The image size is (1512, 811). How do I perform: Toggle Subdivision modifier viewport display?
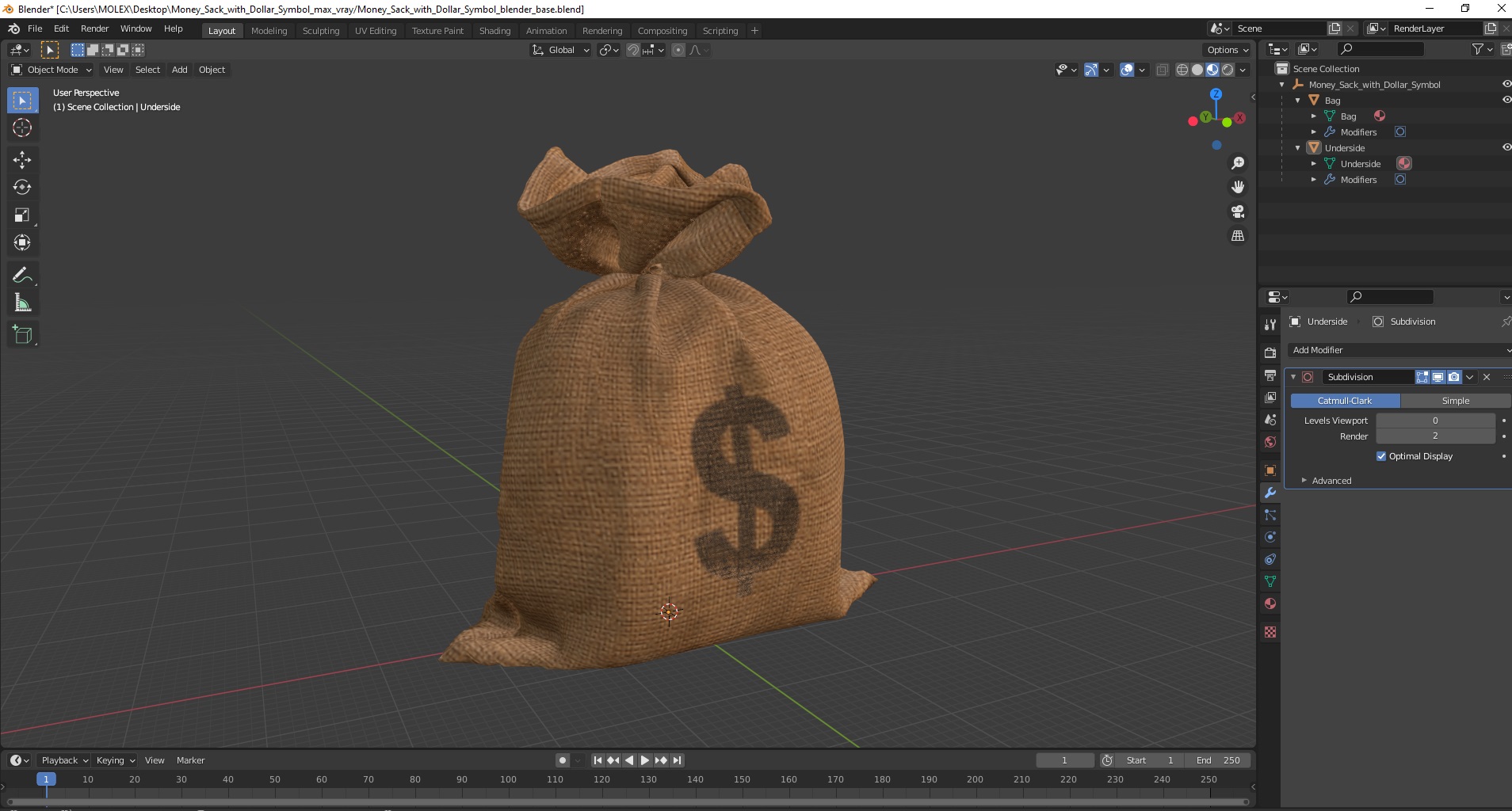pyautogui.click(x=1438, y=377)
